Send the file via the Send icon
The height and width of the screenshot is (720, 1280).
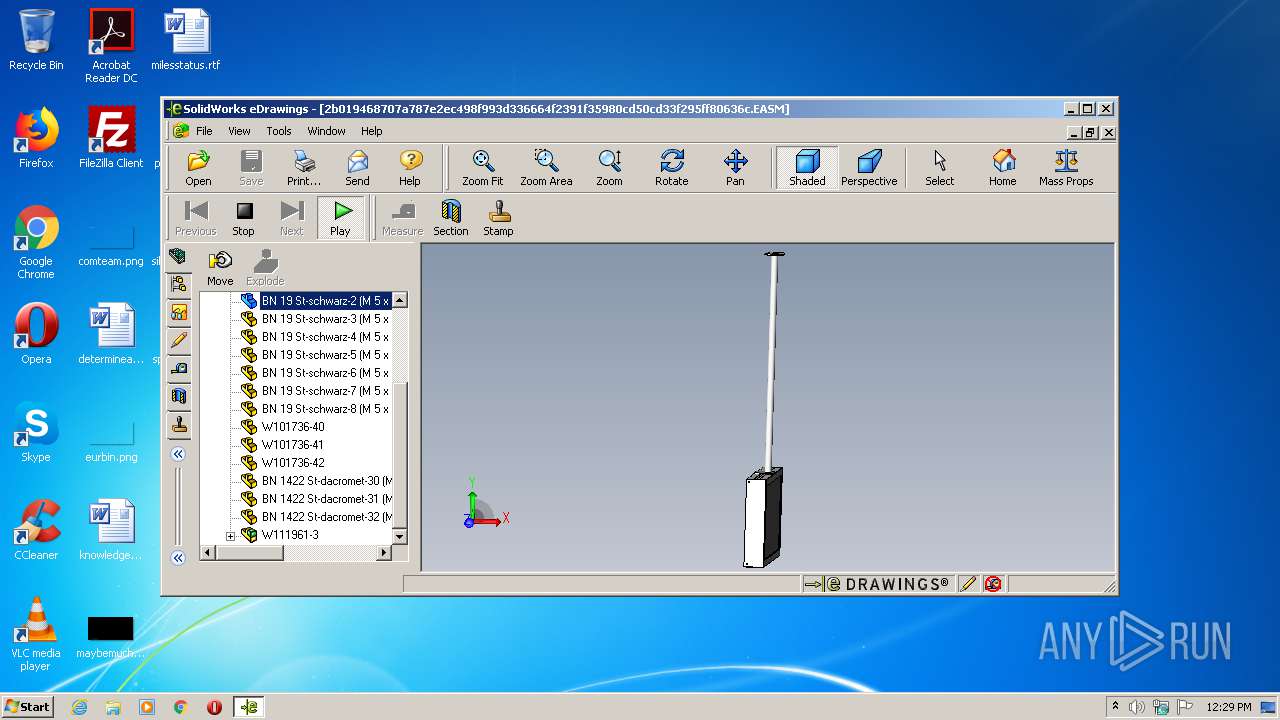tap(357, 167)
